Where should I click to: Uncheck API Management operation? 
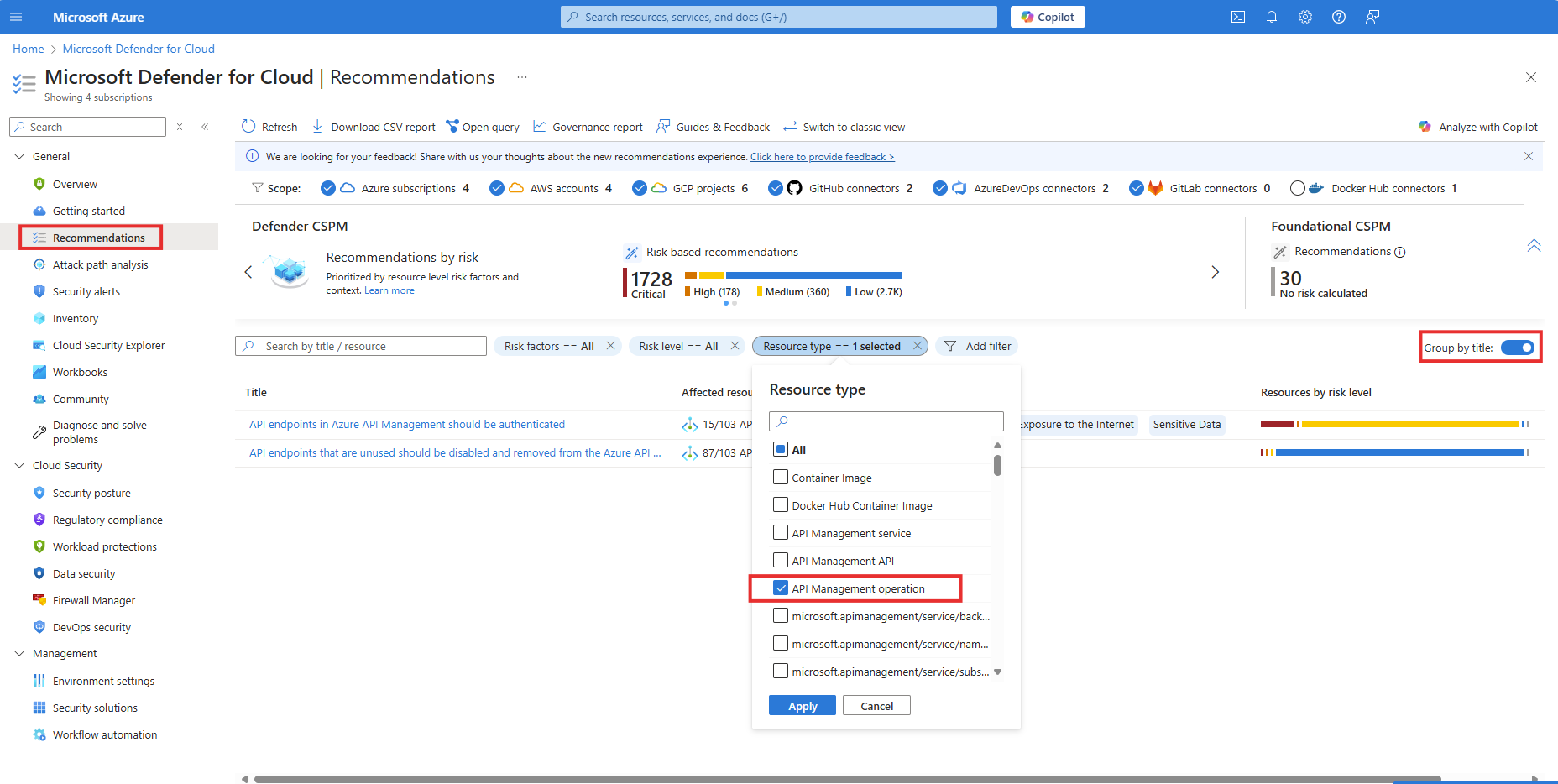tap(781, 588)
